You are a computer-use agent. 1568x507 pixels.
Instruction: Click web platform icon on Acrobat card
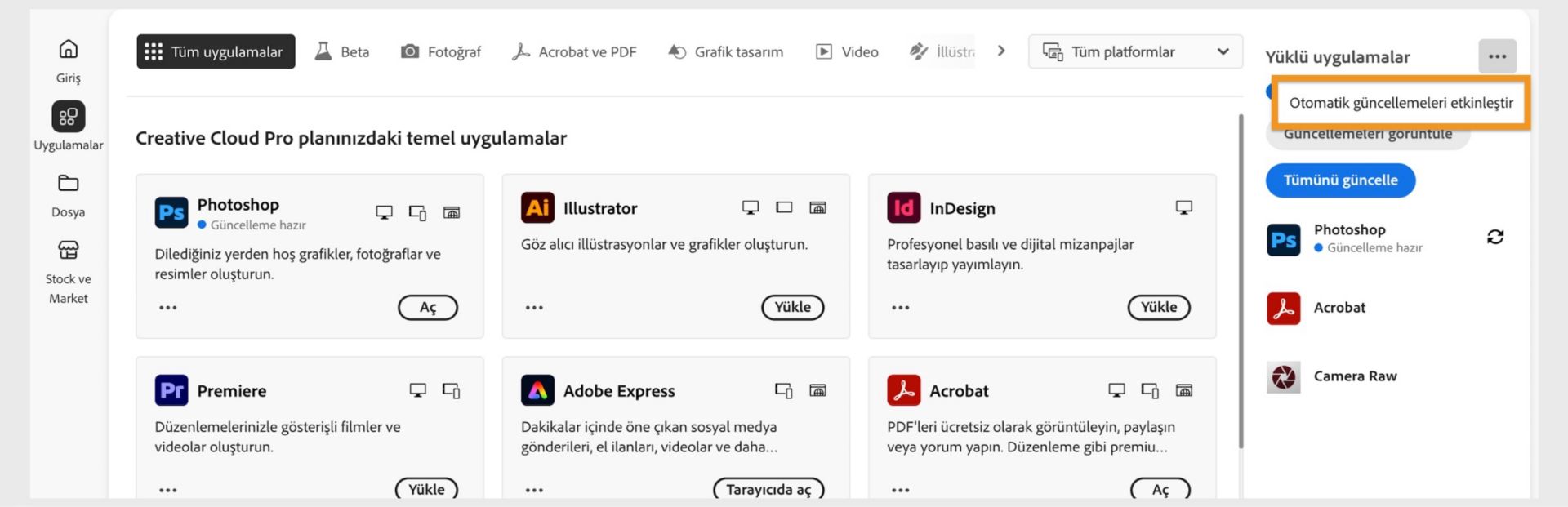pos(1183,390)
